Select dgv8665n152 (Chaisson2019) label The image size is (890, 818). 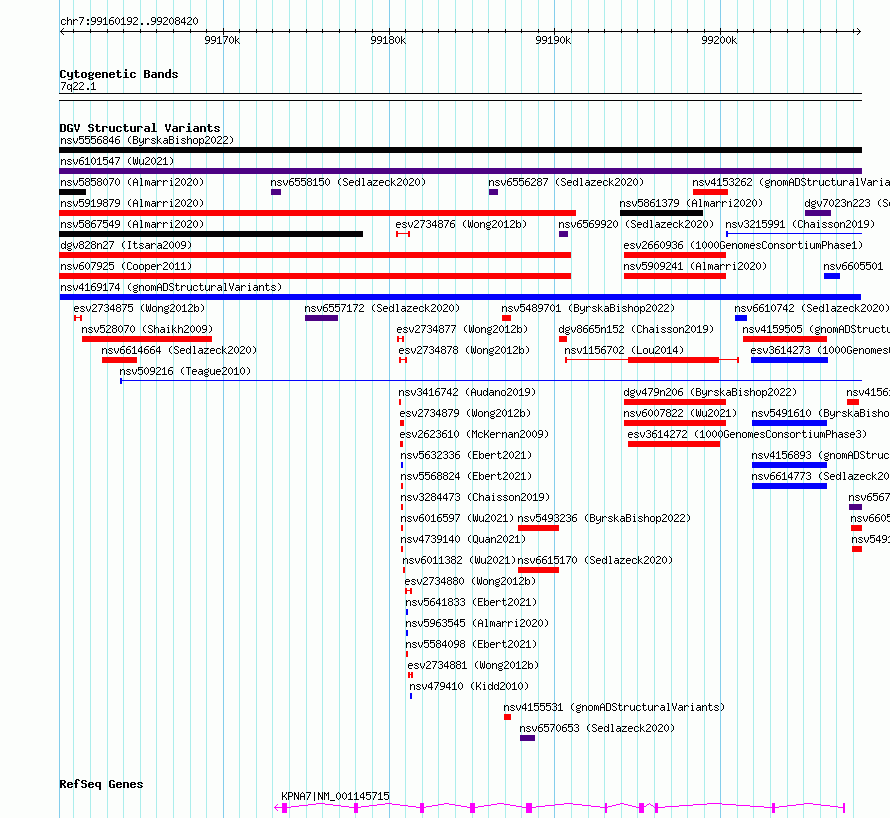click(636, 329)
